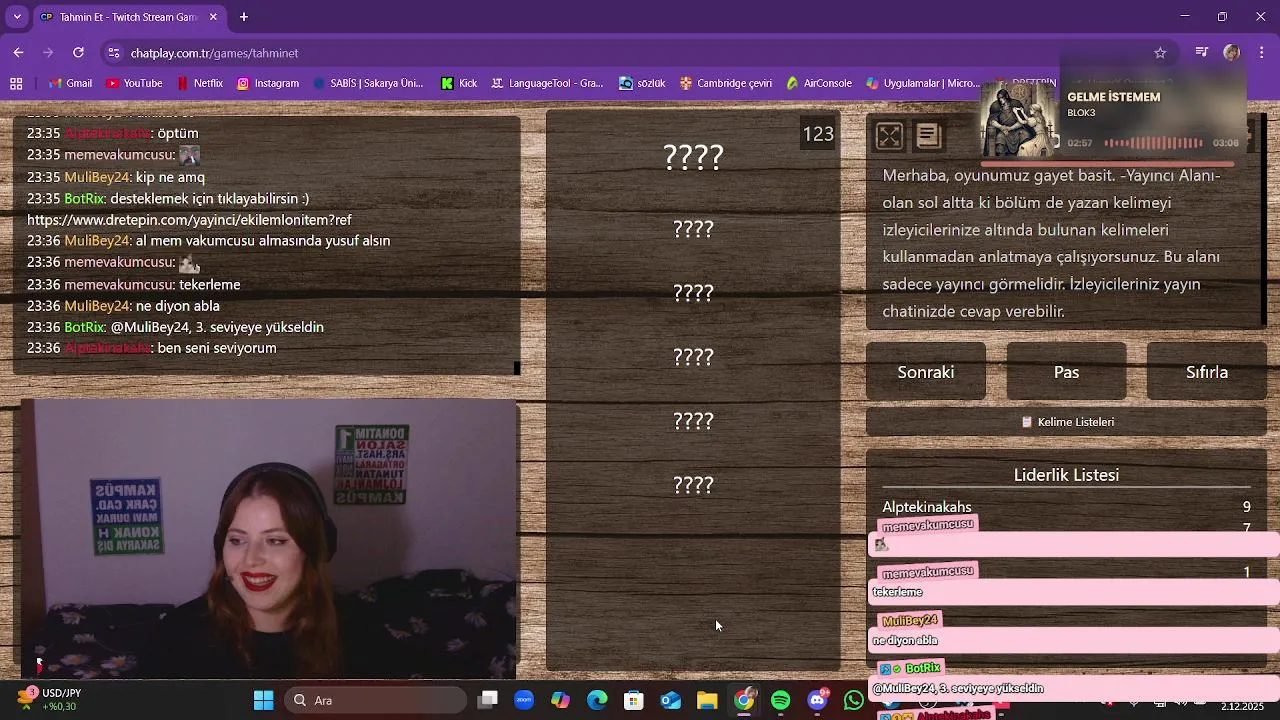Screen dimensions: 1280x720
Task: Open LanguageTool bookmark
Action: pos(547,83)
